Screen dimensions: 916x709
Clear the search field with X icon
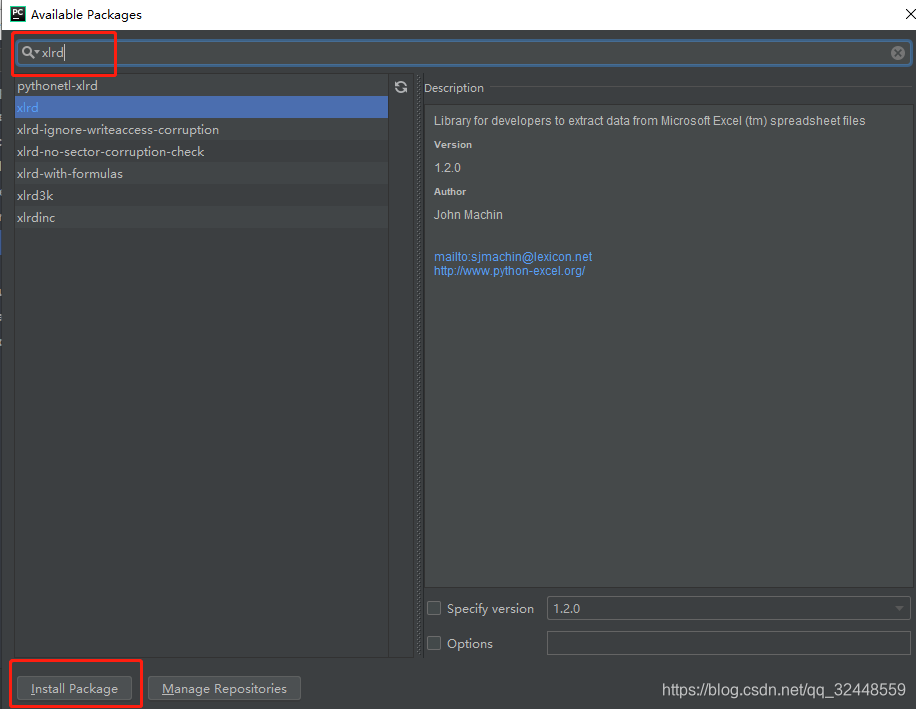coord(898,53)
